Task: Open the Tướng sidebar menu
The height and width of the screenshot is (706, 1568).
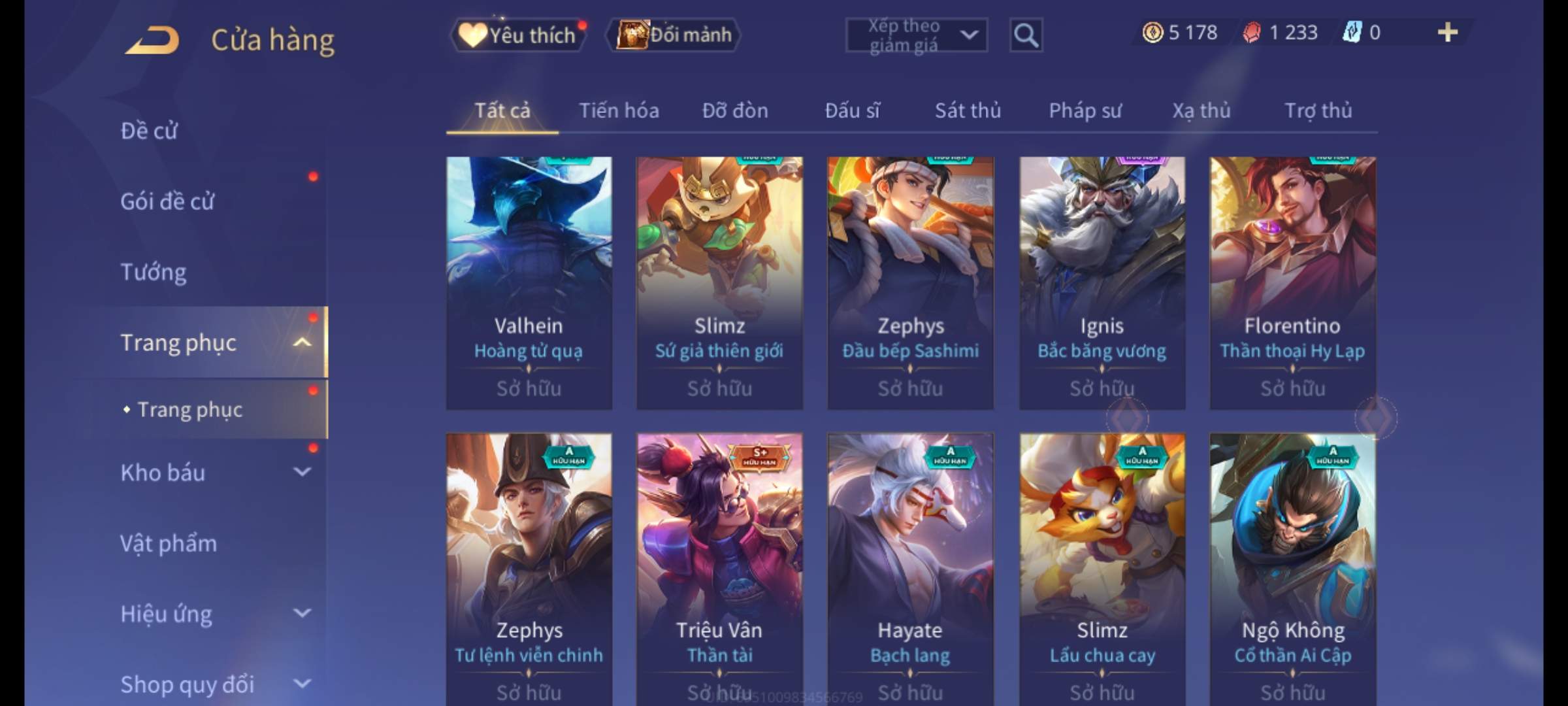Action: 154,272
